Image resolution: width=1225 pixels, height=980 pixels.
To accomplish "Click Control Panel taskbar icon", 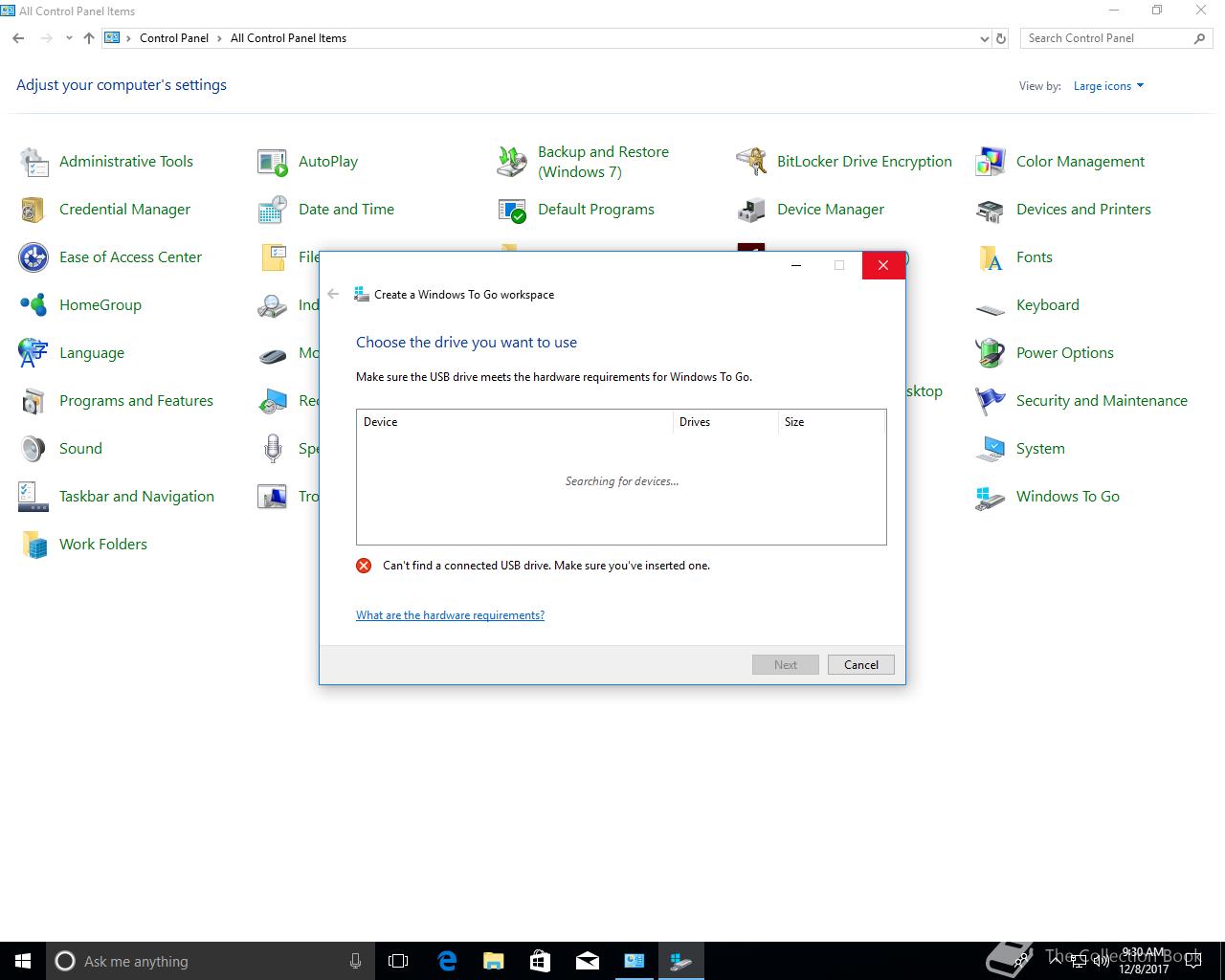I will point(635,961).
